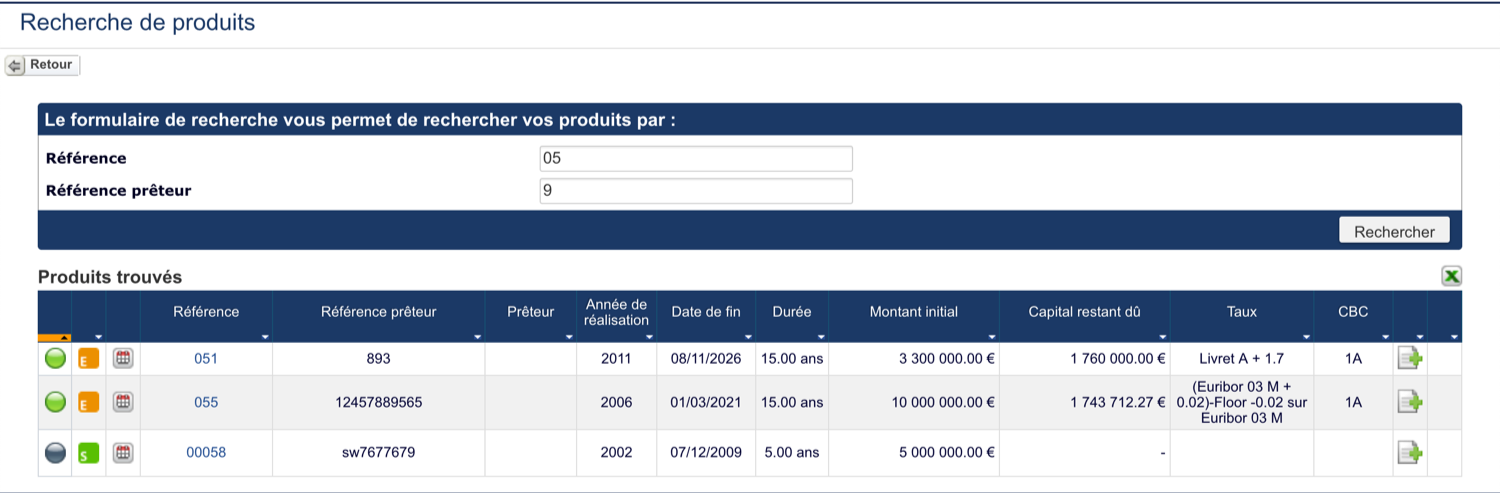Open Référence prêteur column dropdown arrow
1500x493 pixels.
click(478, 337)
